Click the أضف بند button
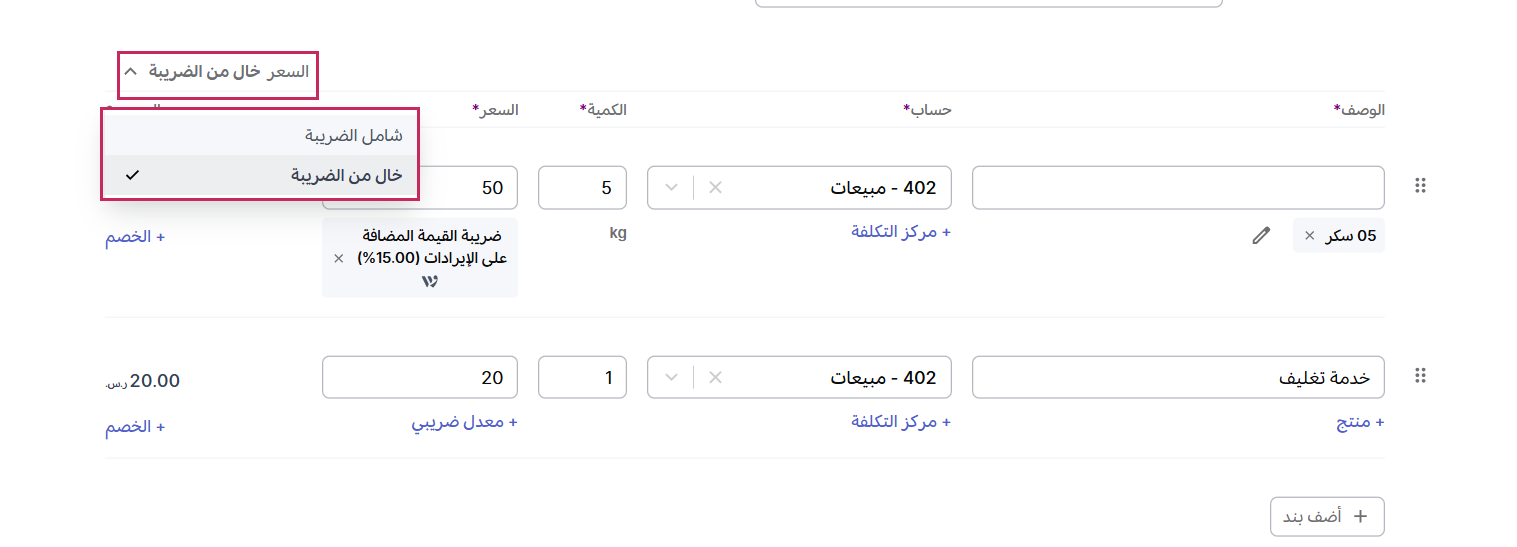The image size is (1517, 547). (1327, 516)
